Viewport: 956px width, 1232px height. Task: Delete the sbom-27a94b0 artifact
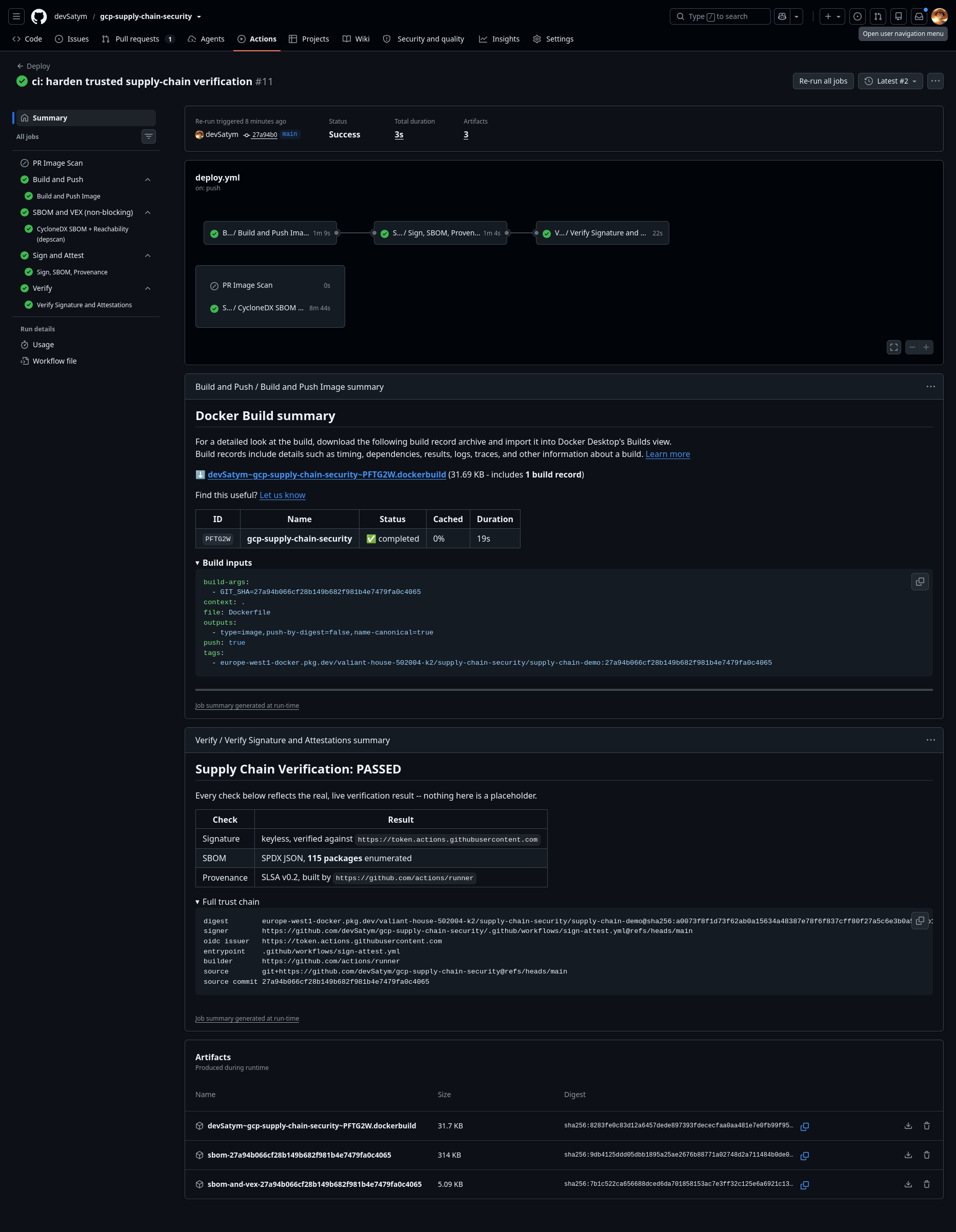(927, 1155)
